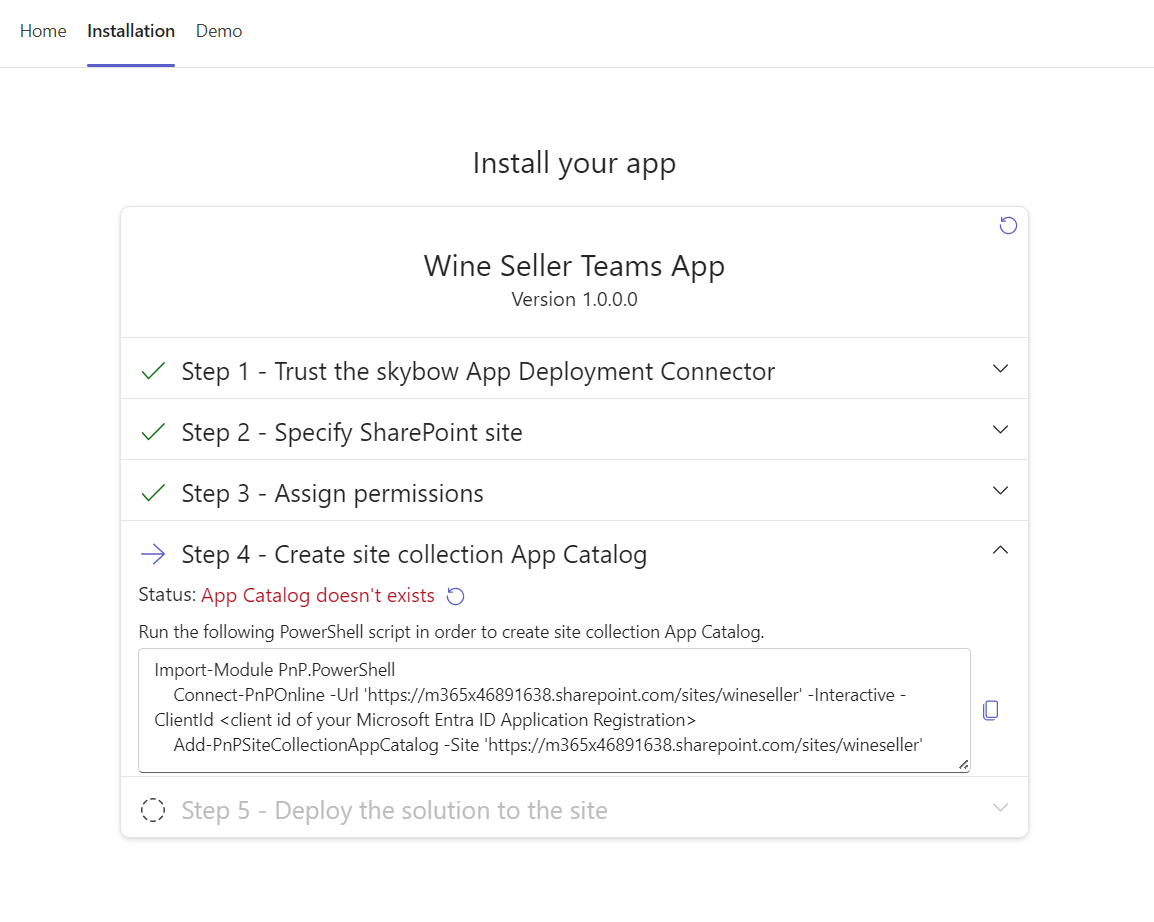The height and width of the screenshot is (922, 1154).
Task: Click the dashed circle icon beside Step 5
Action: click(153, 810)
